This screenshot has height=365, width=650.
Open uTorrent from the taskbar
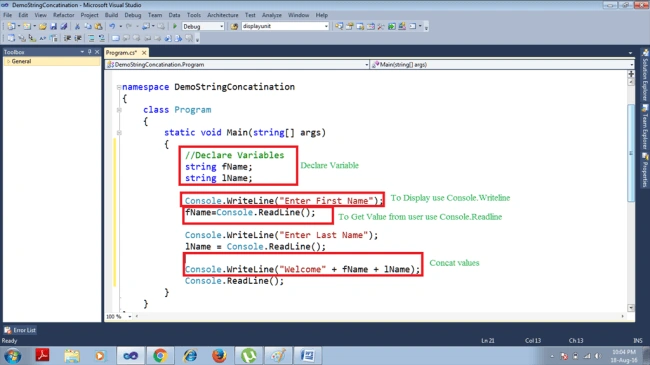pos(249,355)
